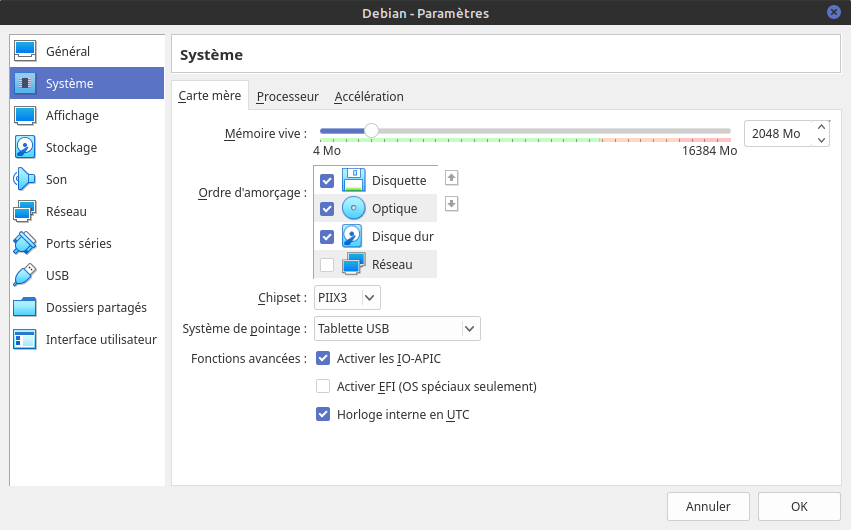Switch to the Carte mère tab
Image resolution: width=851 pixels, height=530 pixels.
[x=209, y=96]
